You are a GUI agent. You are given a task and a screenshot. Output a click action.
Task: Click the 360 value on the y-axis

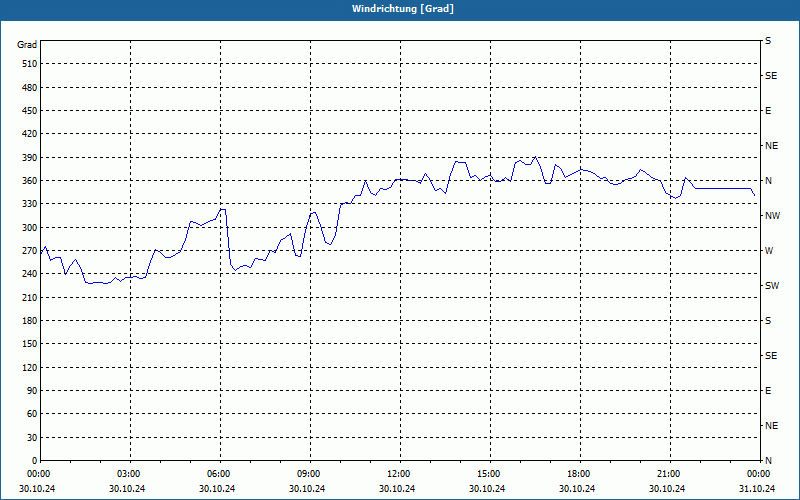coord(30,181)
